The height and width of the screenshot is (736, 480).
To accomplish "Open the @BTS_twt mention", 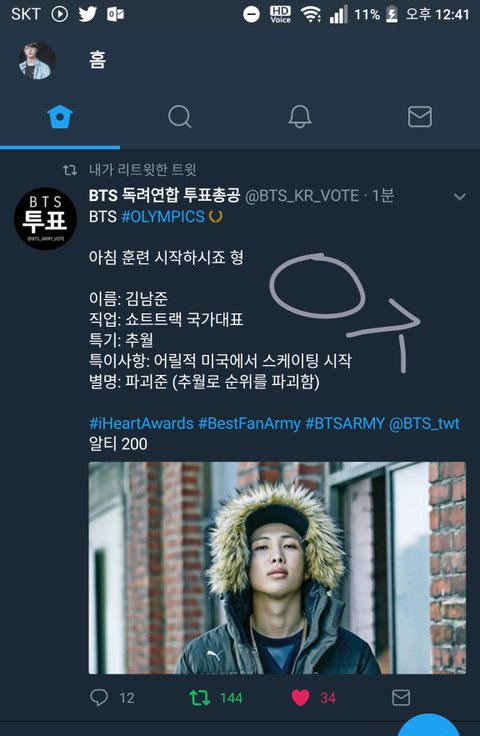I will click(x=424, y=423).
